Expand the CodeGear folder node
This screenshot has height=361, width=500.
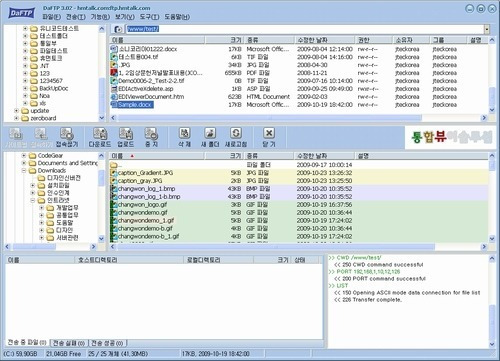[x=24, y=156]
